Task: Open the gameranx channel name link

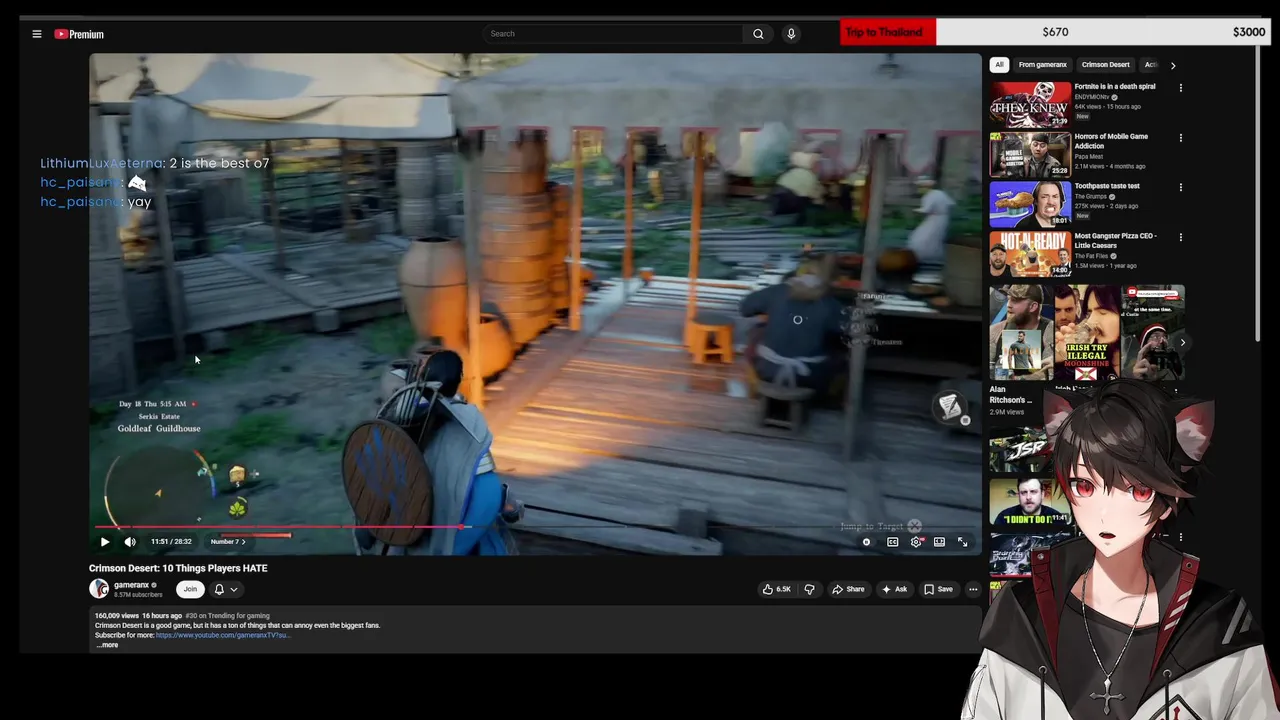Action: click(x=131, y=585)
